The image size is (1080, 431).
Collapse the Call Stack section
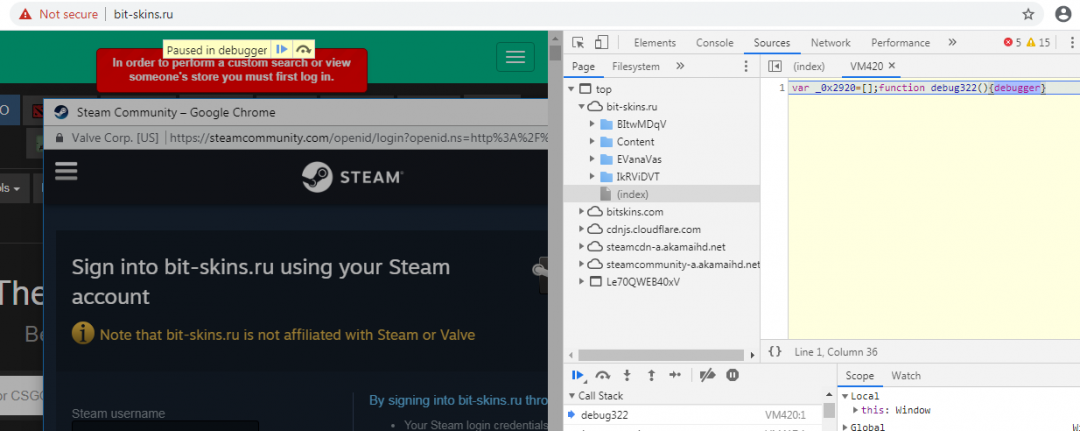point(572,396)
